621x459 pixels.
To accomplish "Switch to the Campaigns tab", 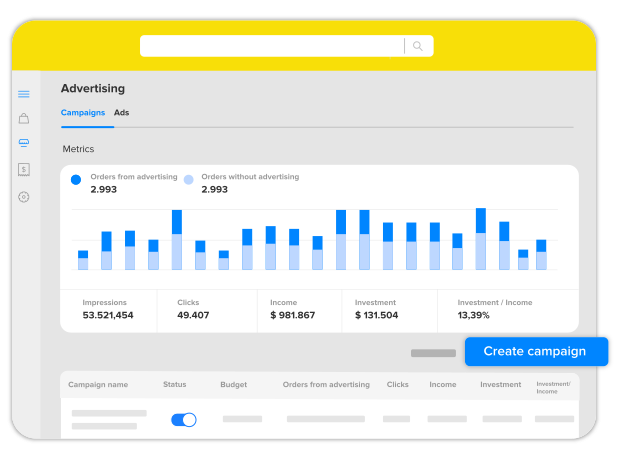I will tap(82, 113).
